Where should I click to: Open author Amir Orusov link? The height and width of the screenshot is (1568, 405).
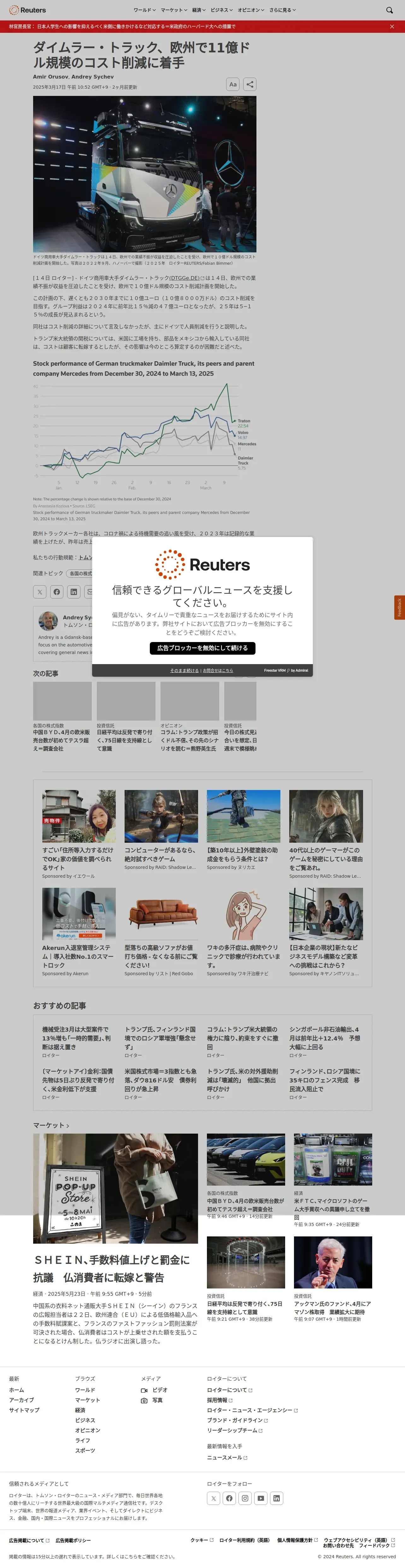point(50,77)
